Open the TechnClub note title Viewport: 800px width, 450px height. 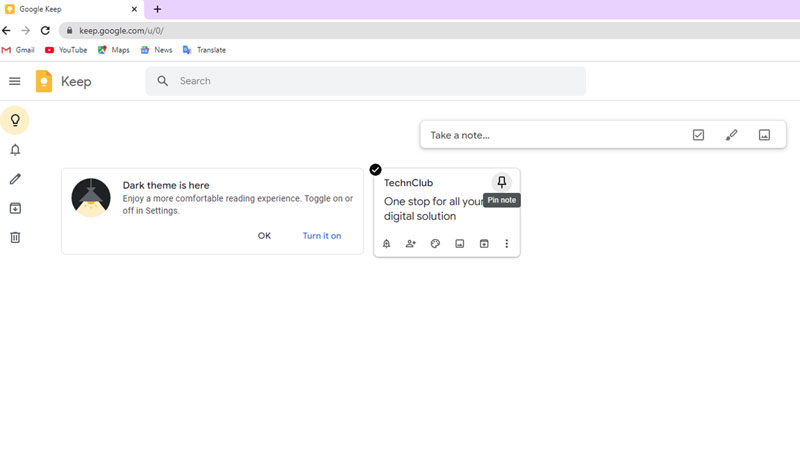408,183
